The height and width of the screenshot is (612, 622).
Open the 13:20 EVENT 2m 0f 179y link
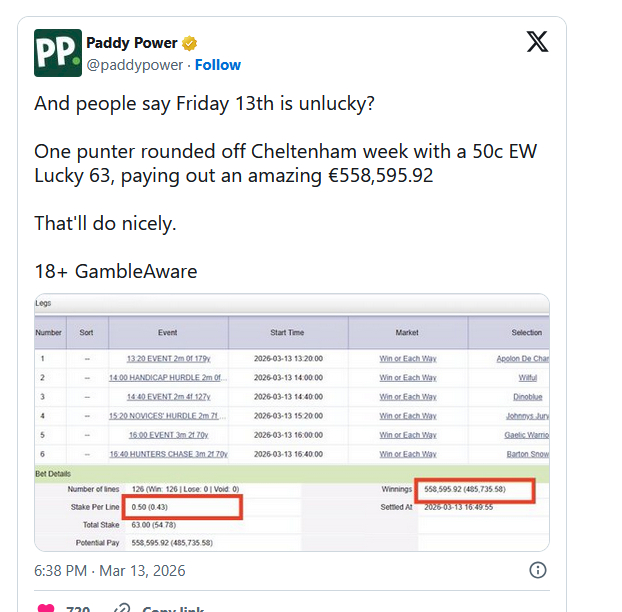168,358
